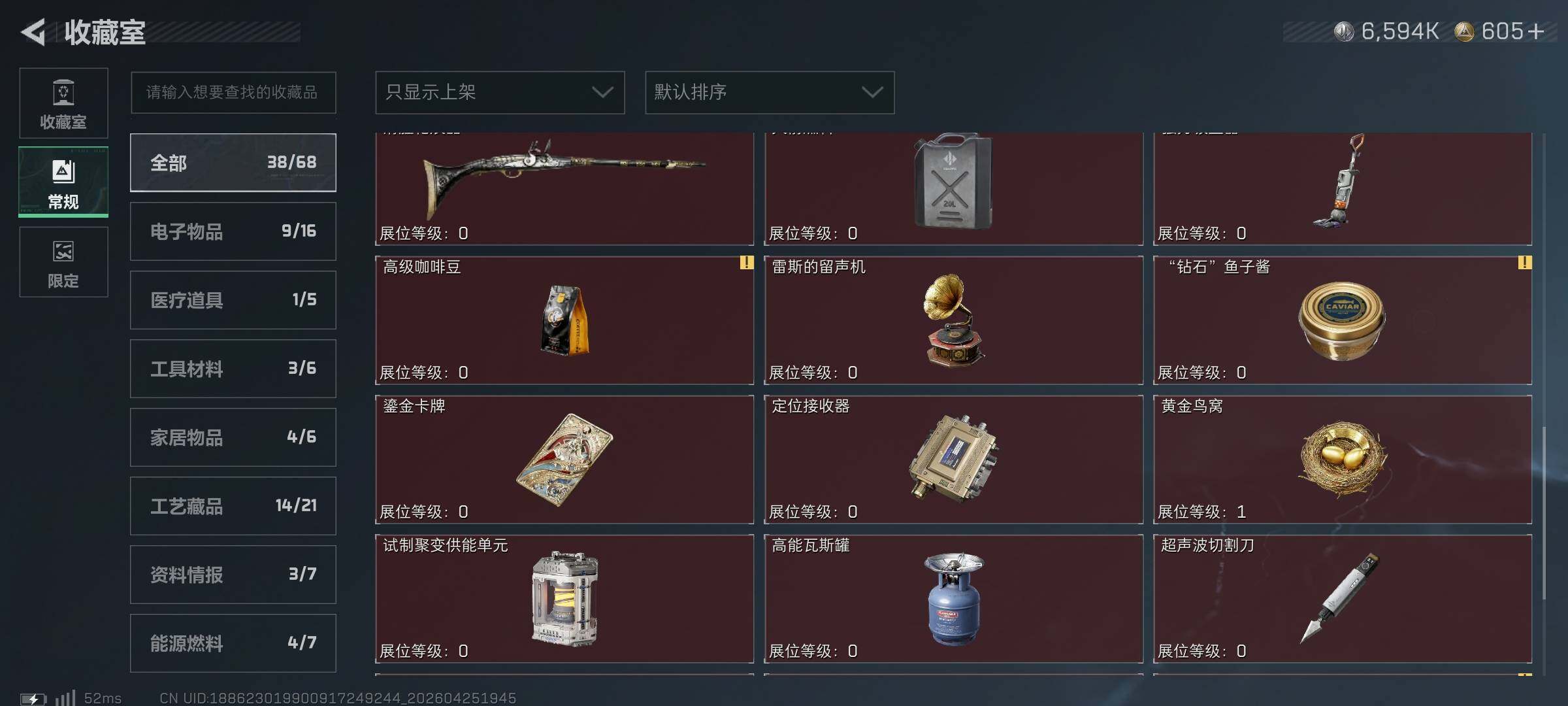The width and height of the screenshot is (1568, 706).
Task: Click the warning badge on 钻石鱼子酱
Action: (x=1524, y=263)
